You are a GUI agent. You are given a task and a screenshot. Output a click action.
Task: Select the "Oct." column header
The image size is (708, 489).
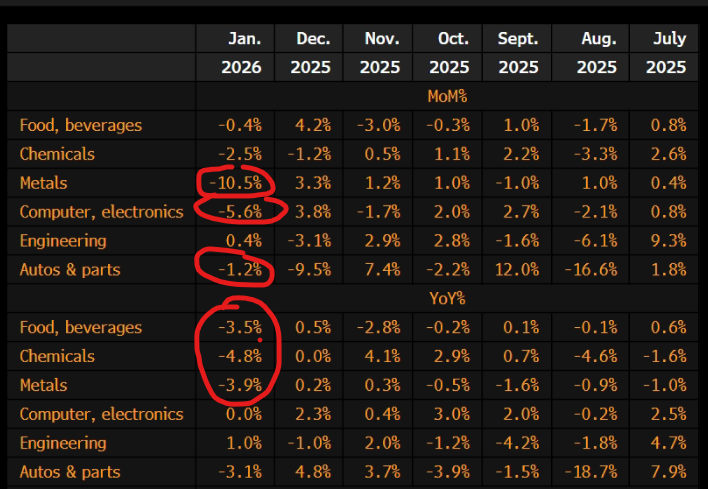click(x=453, y=38)
